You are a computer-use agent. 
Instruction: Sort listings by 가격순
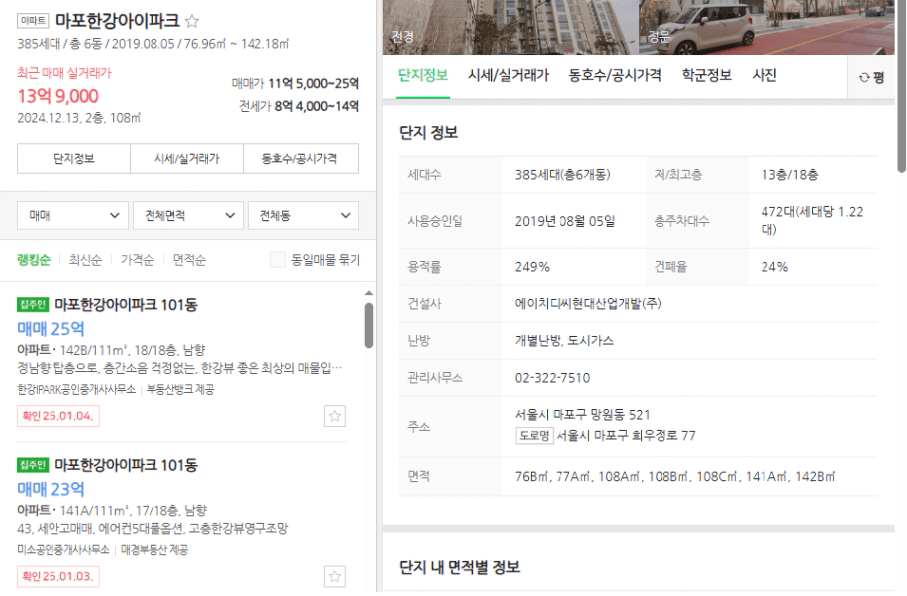click(137, 260)
